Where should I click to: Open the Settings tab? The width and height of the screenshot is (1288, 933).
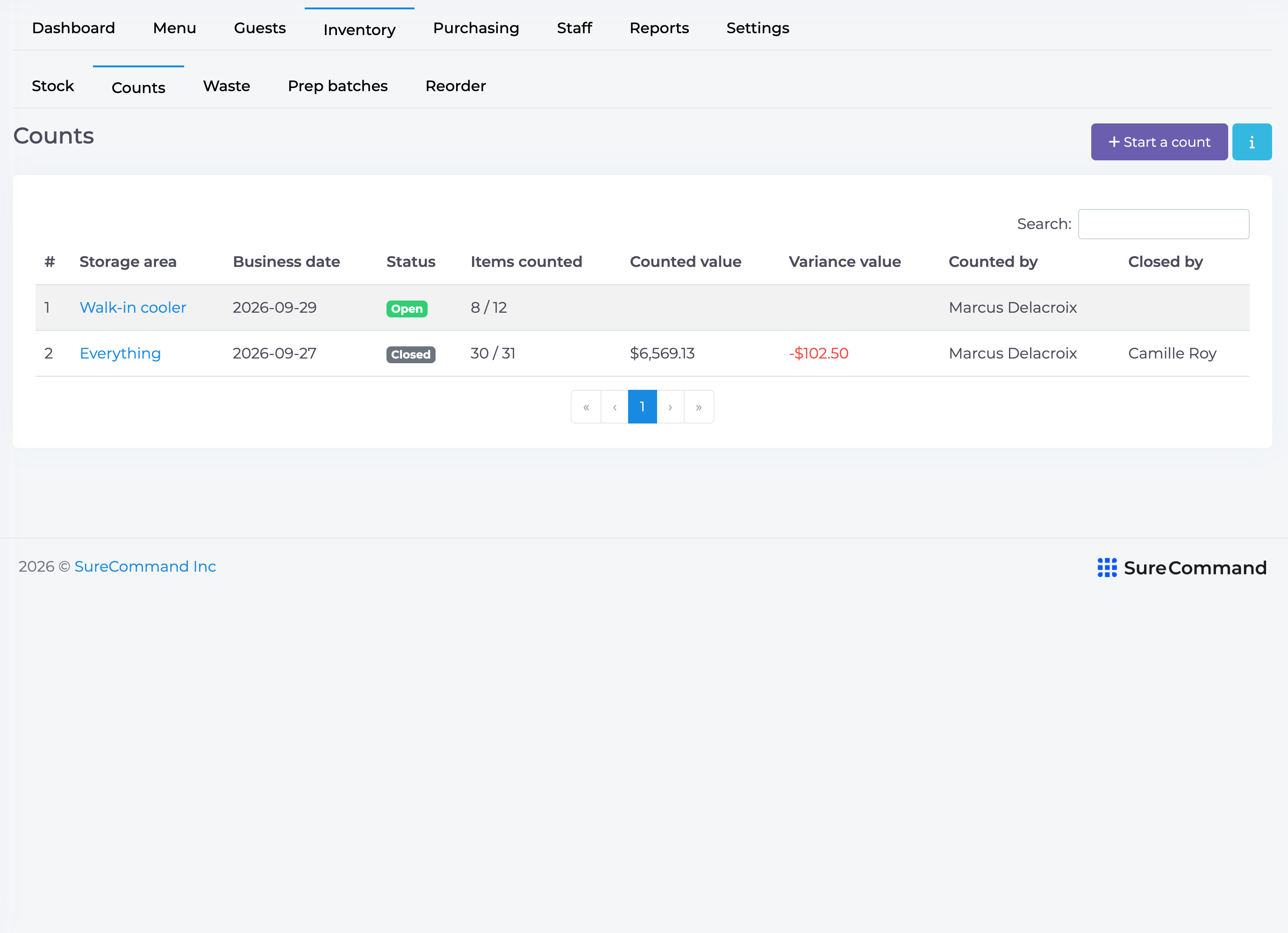[x=758, y=28]
